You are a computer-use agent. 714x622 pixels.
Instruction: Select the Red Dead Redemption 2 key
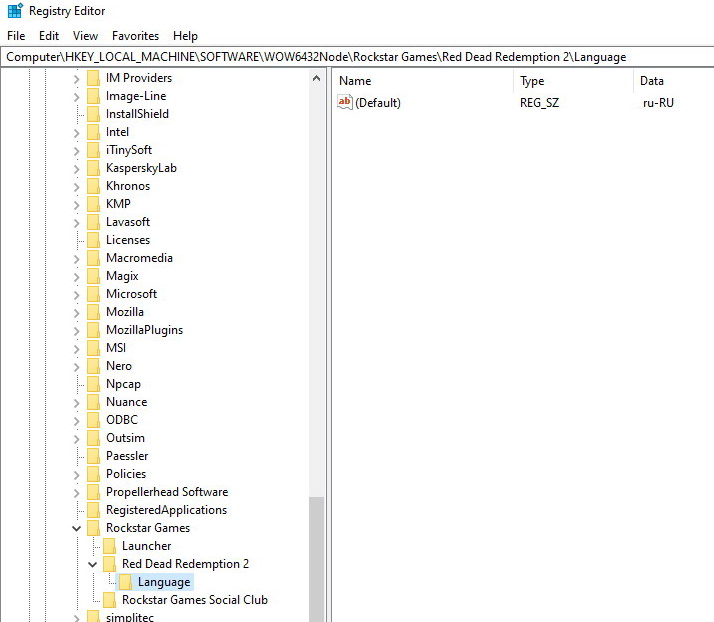click(x=185, y=564)
